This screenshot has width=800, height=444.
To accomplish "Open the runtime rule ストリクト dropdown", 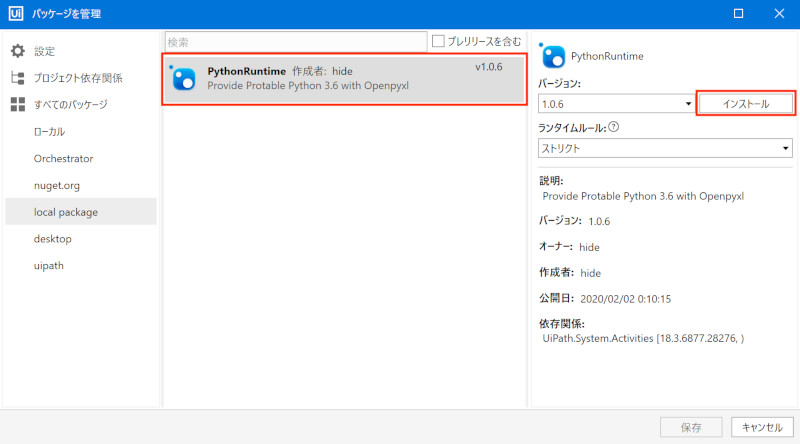I will tap(665, 149).
